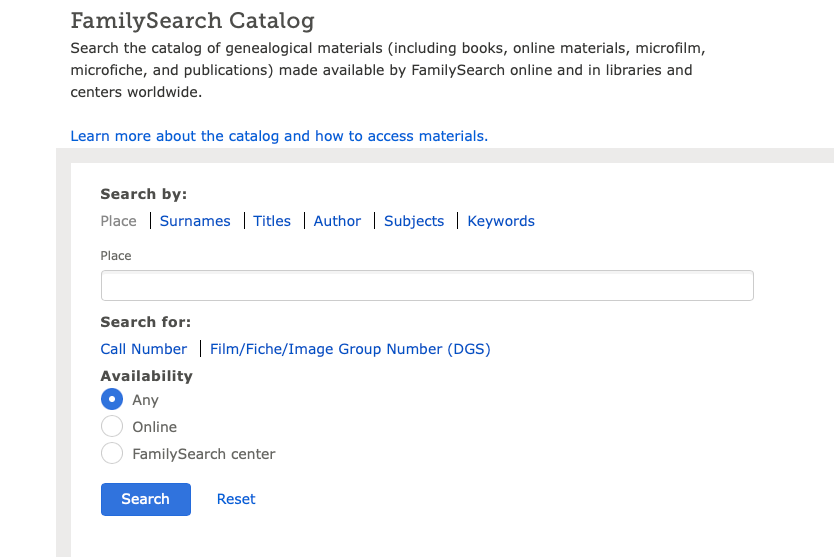Open the Keywords search tab
The image size is (834, 557).
click(x=501, y=221)
